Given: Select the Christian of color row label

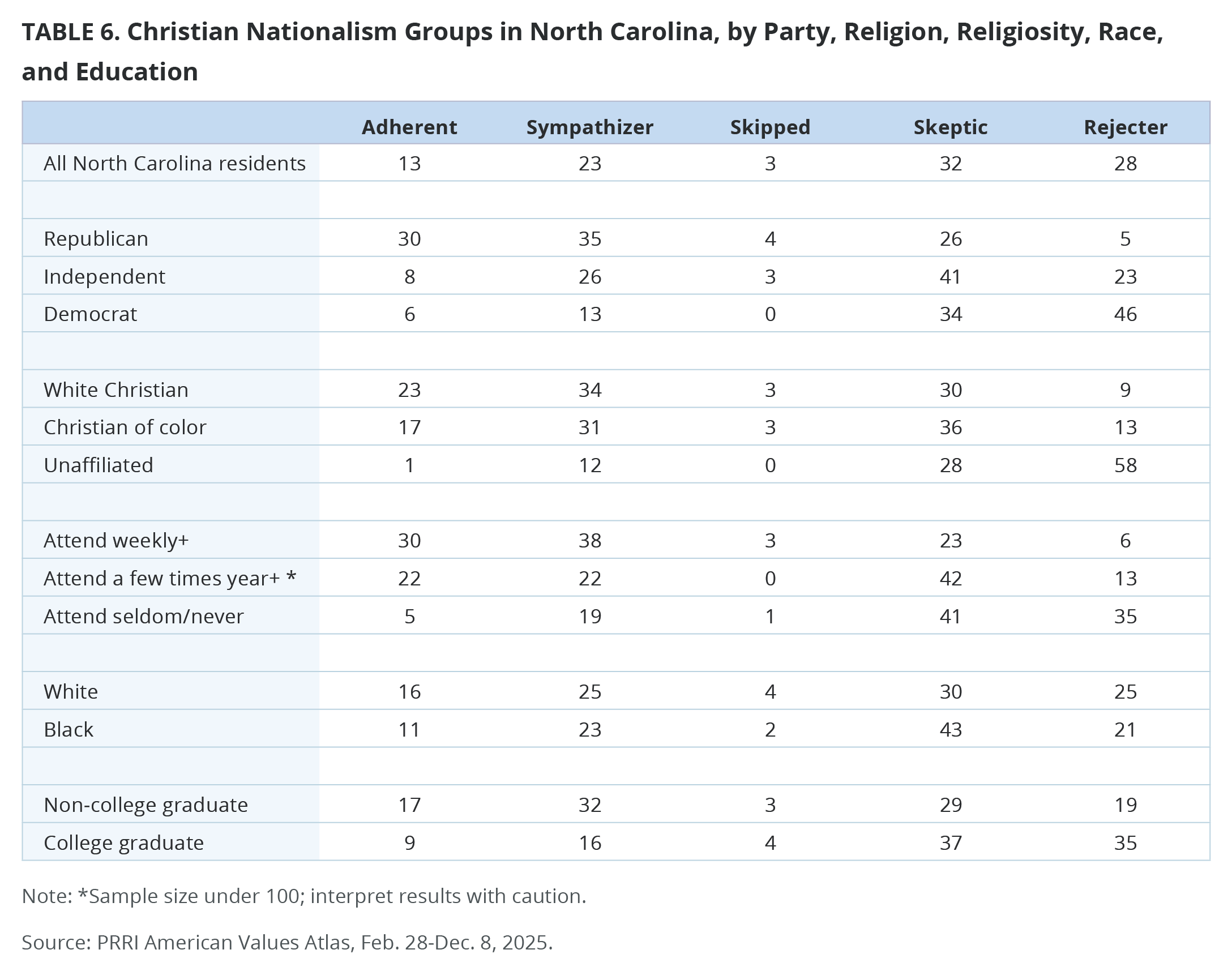Looking at the screenshot, I should (125, 427).
